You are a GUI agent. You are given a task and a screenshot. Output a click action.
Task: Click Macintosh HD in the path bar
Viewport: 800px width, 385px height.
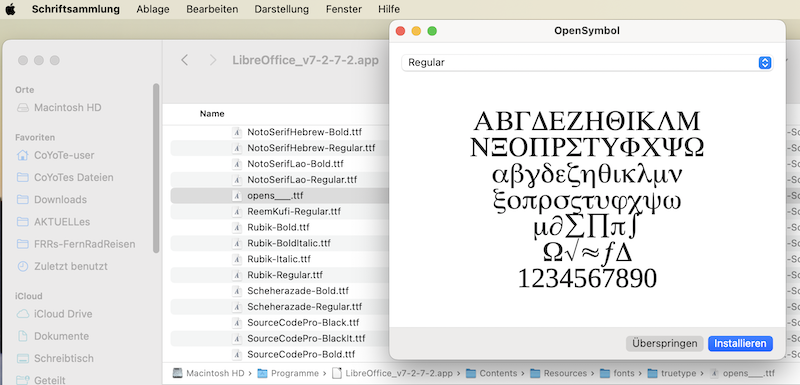tap(208, 373)
